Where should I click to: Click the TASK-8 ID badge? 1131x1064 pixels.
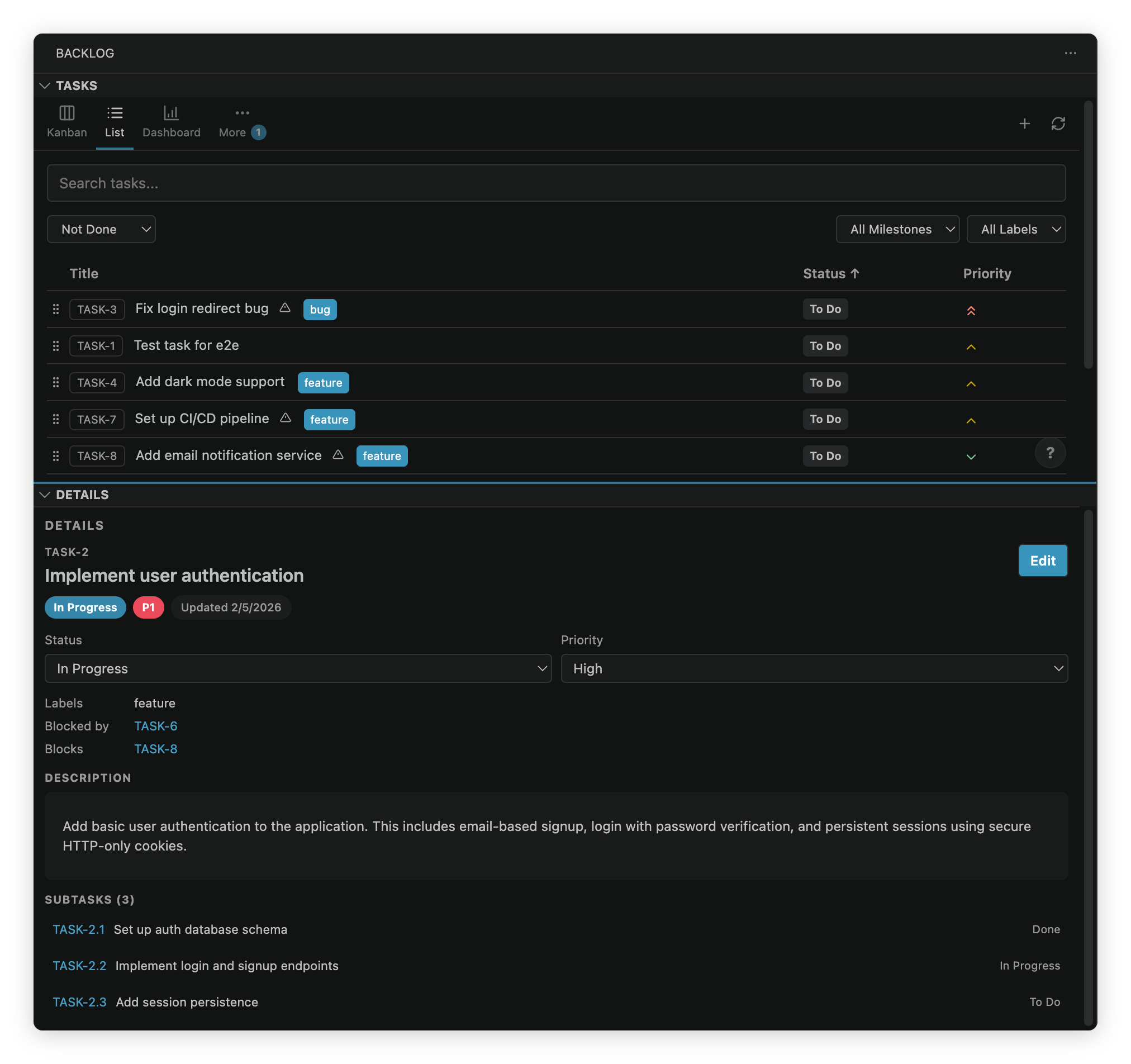(x=97, y=456)
